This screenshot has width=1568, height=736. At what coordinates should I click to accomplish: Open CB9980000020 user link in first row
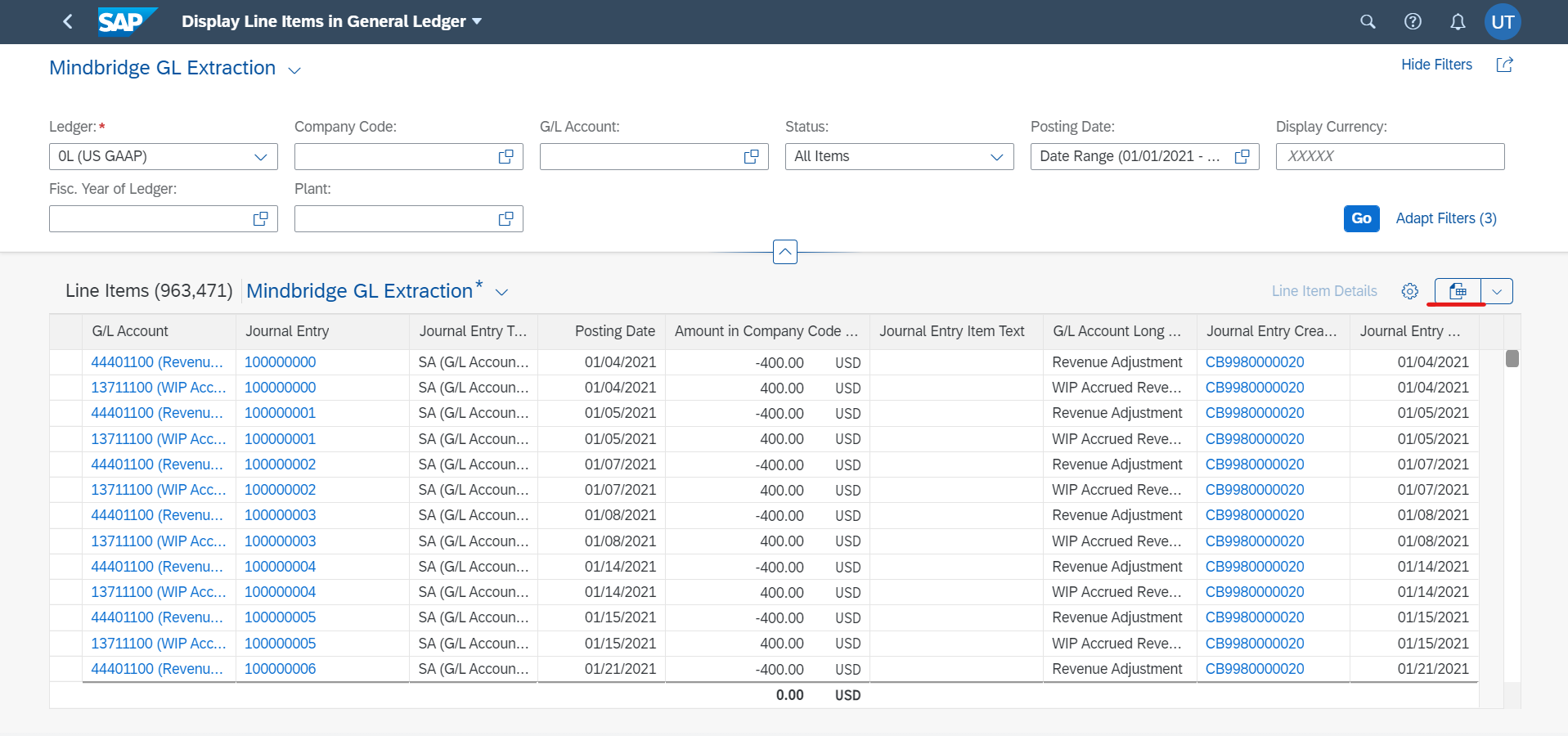[x=1255, y=362]
